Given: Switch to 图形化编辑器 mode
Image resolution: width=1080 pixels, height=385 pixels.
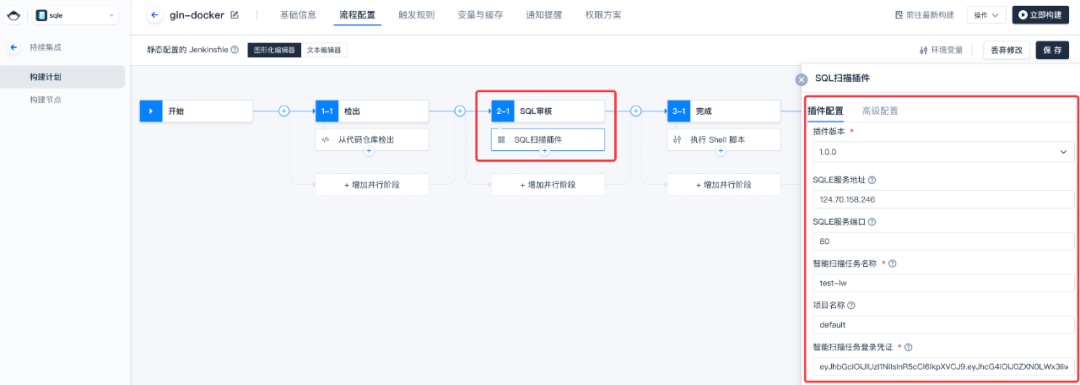Looking at the screenshot, I should click(274, 50).
